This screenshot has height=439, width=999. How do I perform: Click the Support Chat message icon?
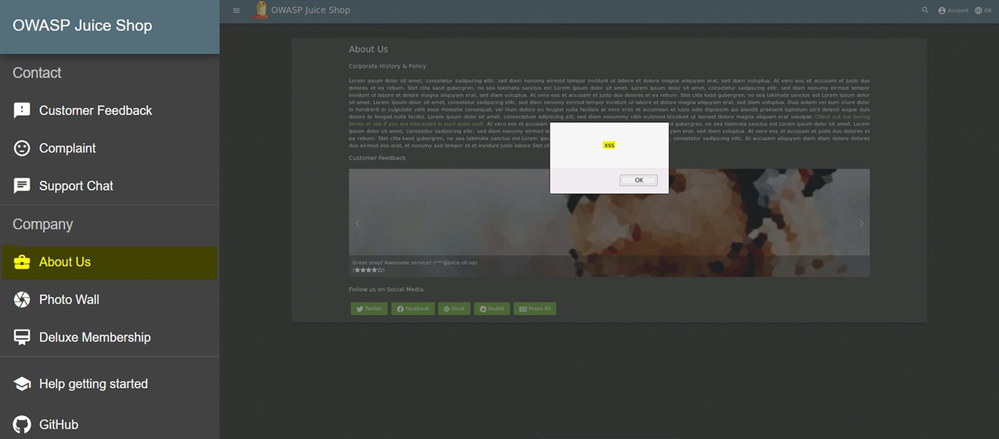click(22, 185)
